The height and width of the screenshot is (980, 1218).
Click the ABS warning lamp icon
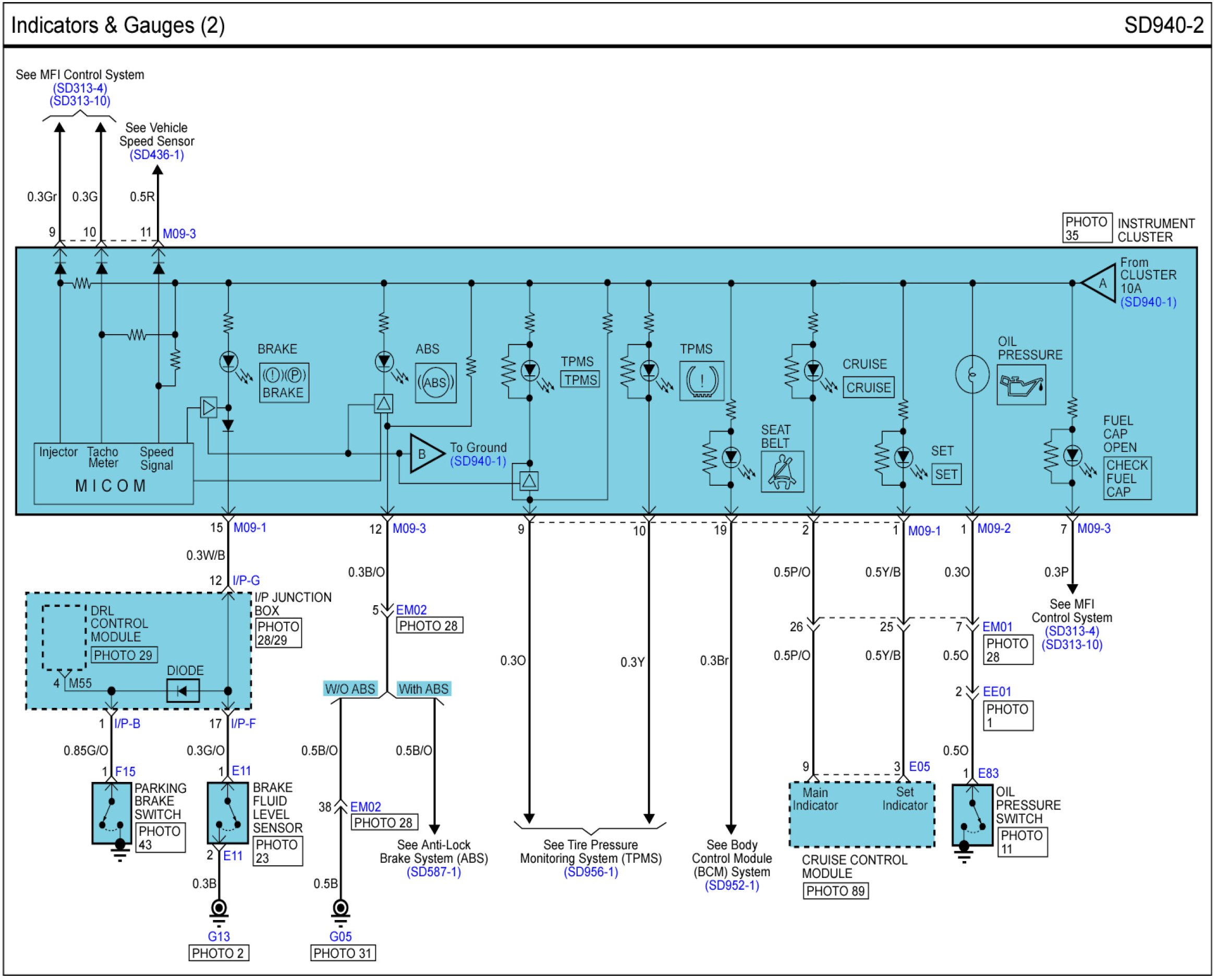(x=435, y=383)
